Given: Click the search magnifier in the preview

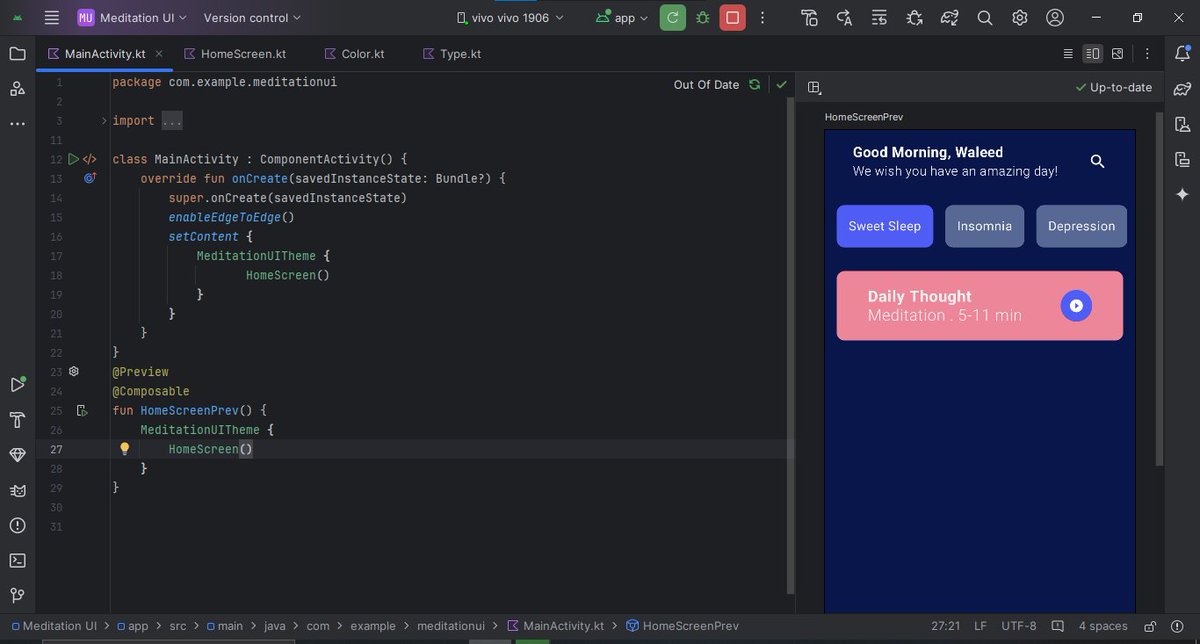Looking at the screenshot, I should point(1097,161).
